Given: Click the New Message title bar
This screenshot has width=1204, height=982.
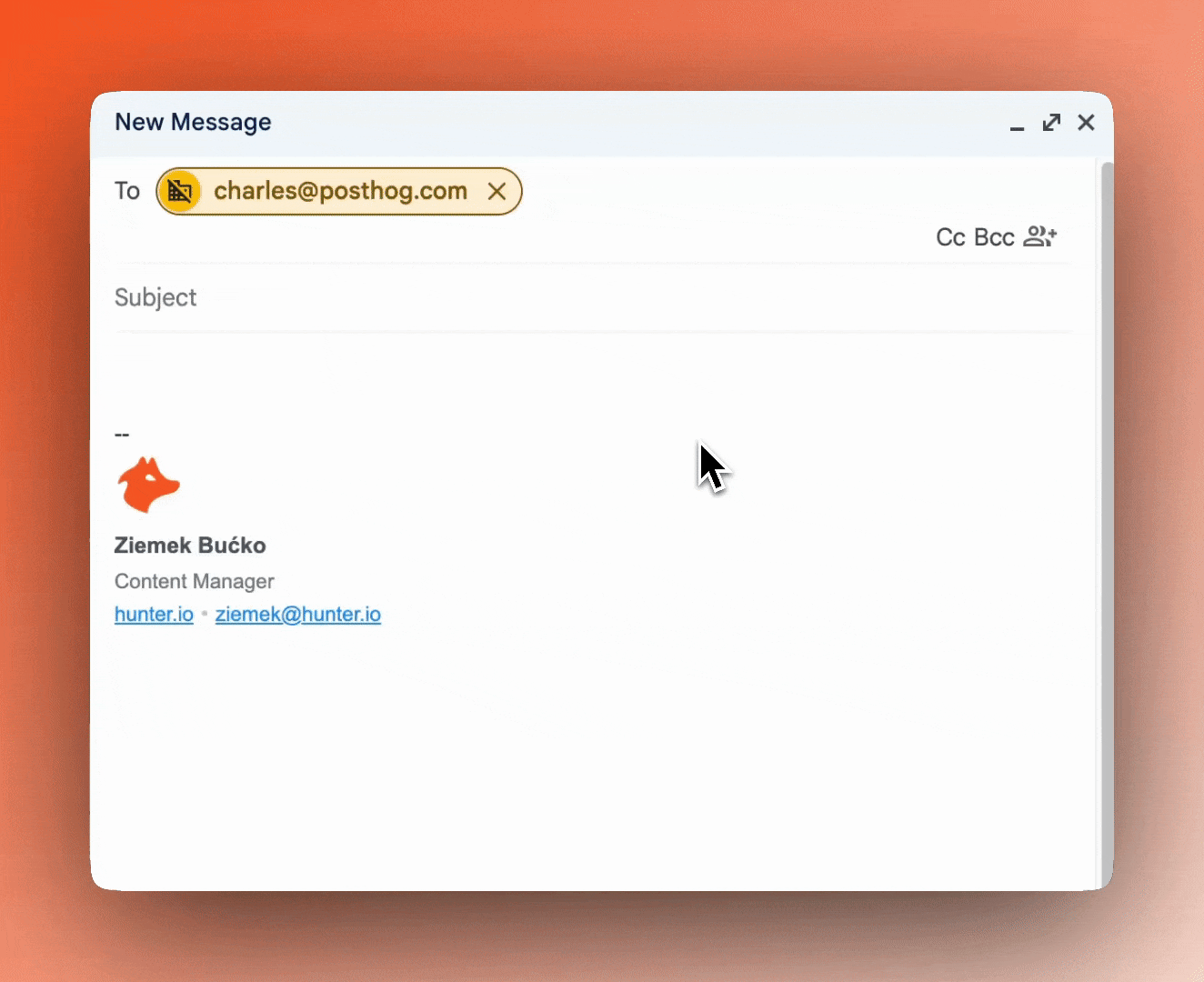Looking at the screenshot, I should pyautogui.click(x=591, y=123).
